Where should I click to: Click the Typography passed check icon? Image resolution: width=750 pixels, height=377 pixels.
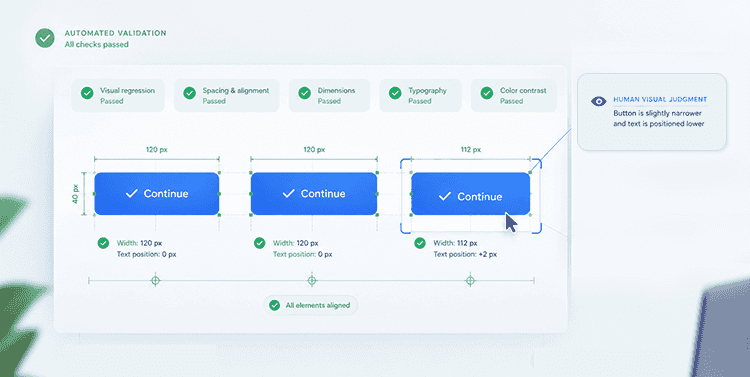tap(395, 93)
